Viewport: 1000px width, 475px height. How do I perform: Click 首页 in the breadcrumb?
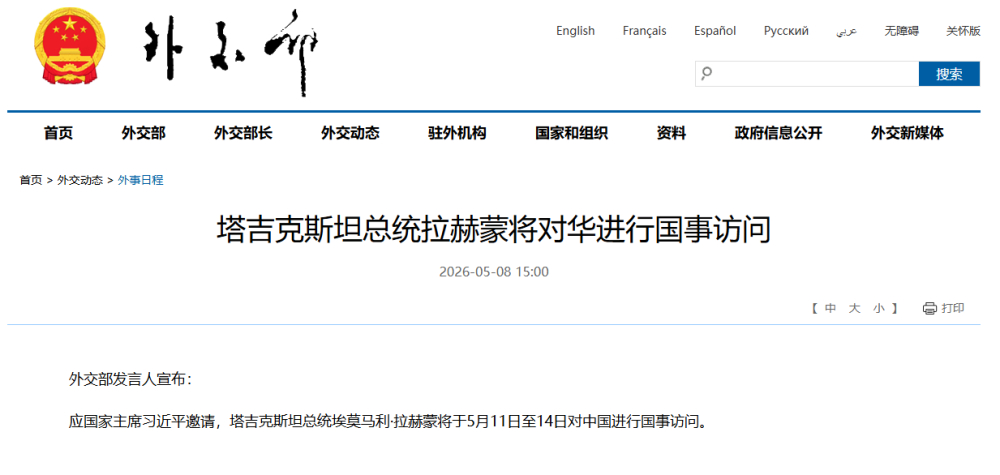pyautogui.click(x=31, y=180)
